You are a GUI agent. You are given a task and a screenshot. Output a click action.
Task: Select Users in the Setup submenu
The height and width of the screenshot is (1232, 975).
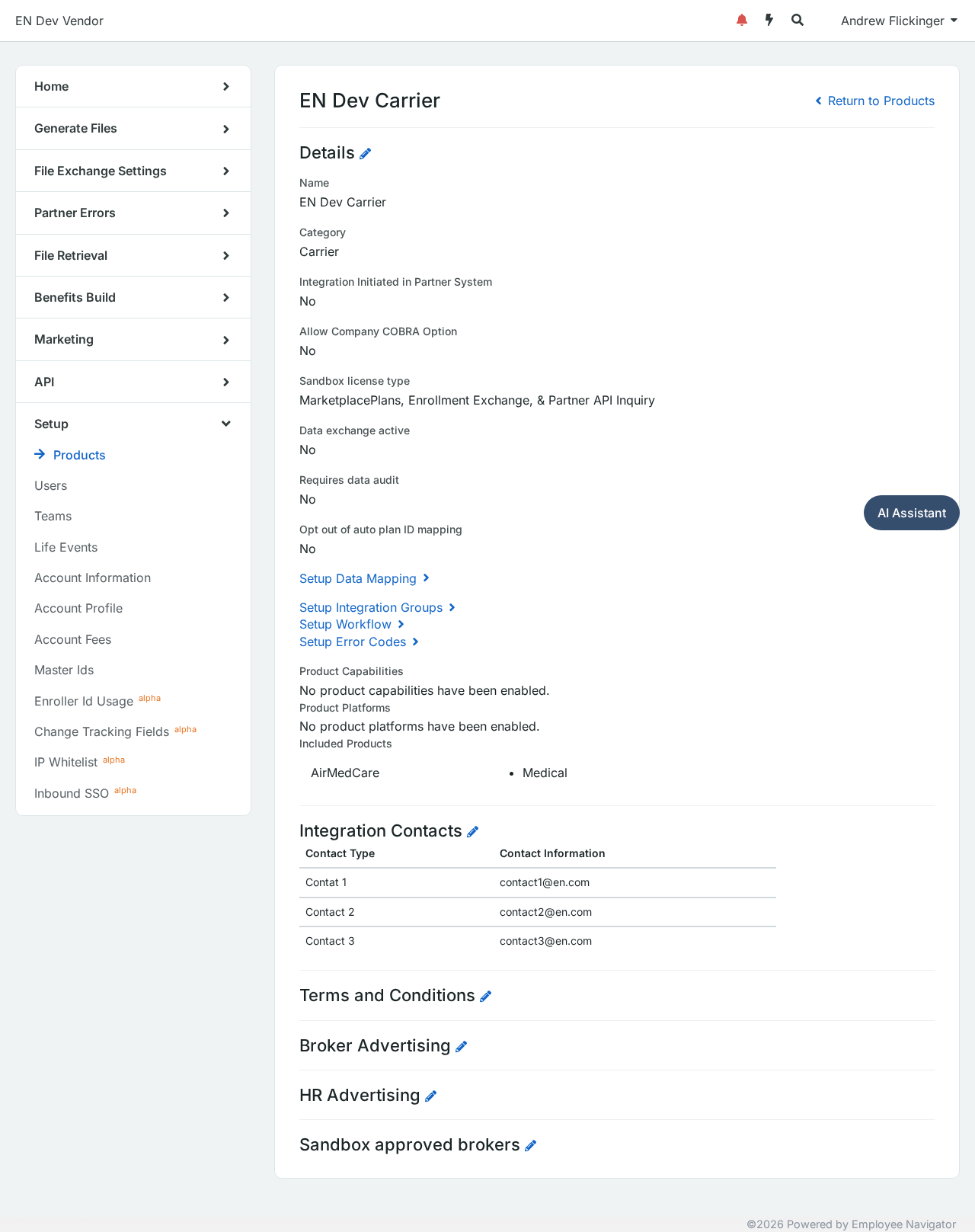[50, 485]
